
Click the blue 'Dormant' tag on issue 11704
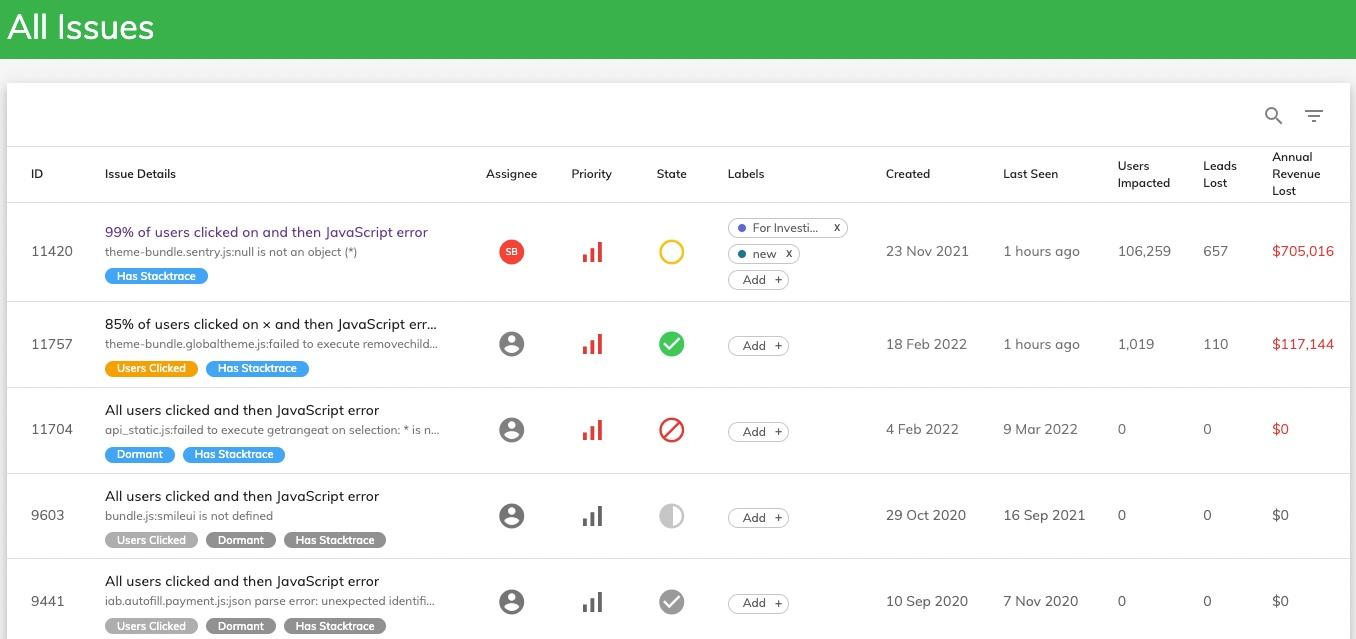tap(140, 454)
